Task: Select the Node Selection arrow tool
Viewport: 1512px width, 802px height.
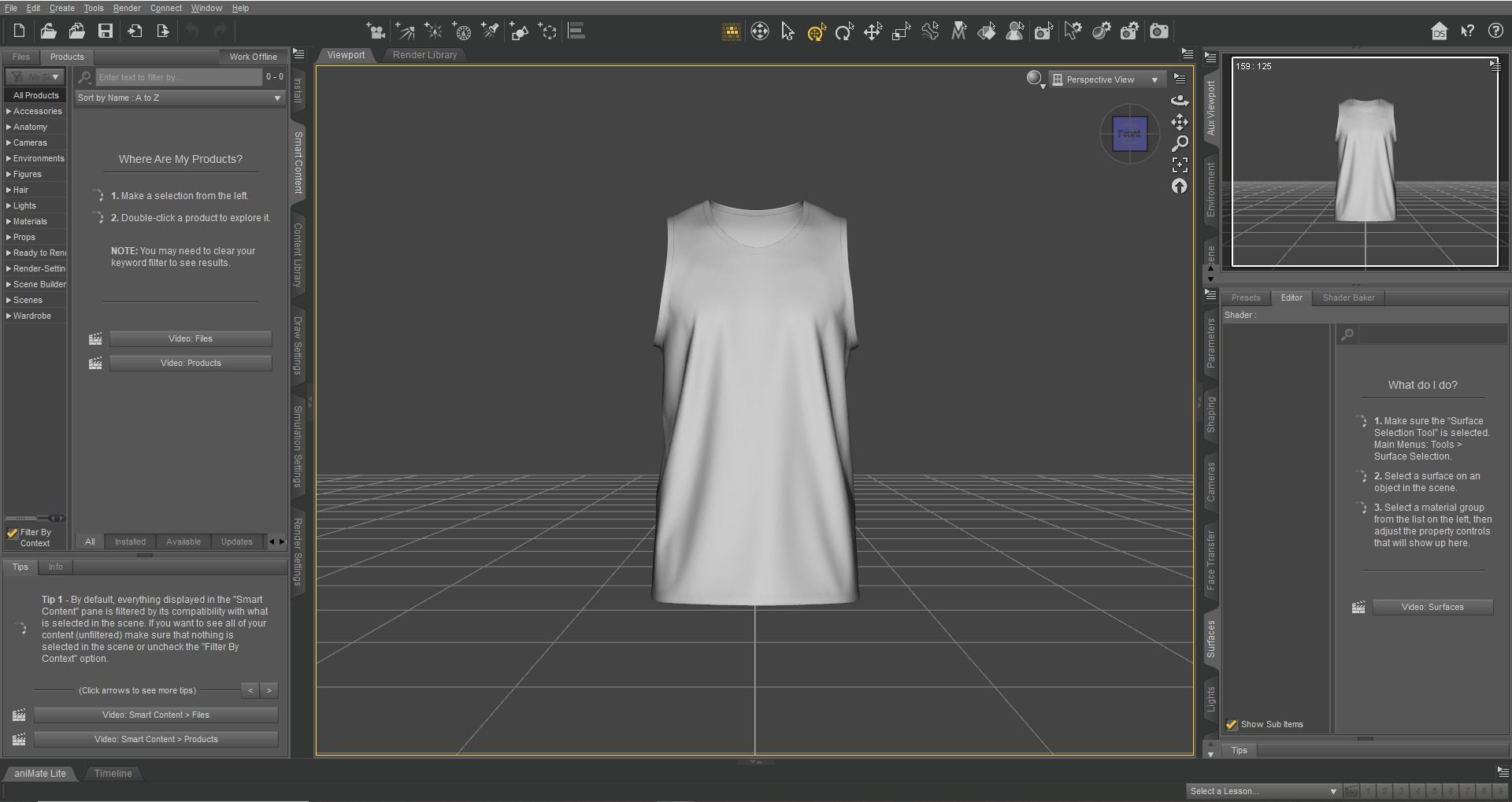Action: 787,31
